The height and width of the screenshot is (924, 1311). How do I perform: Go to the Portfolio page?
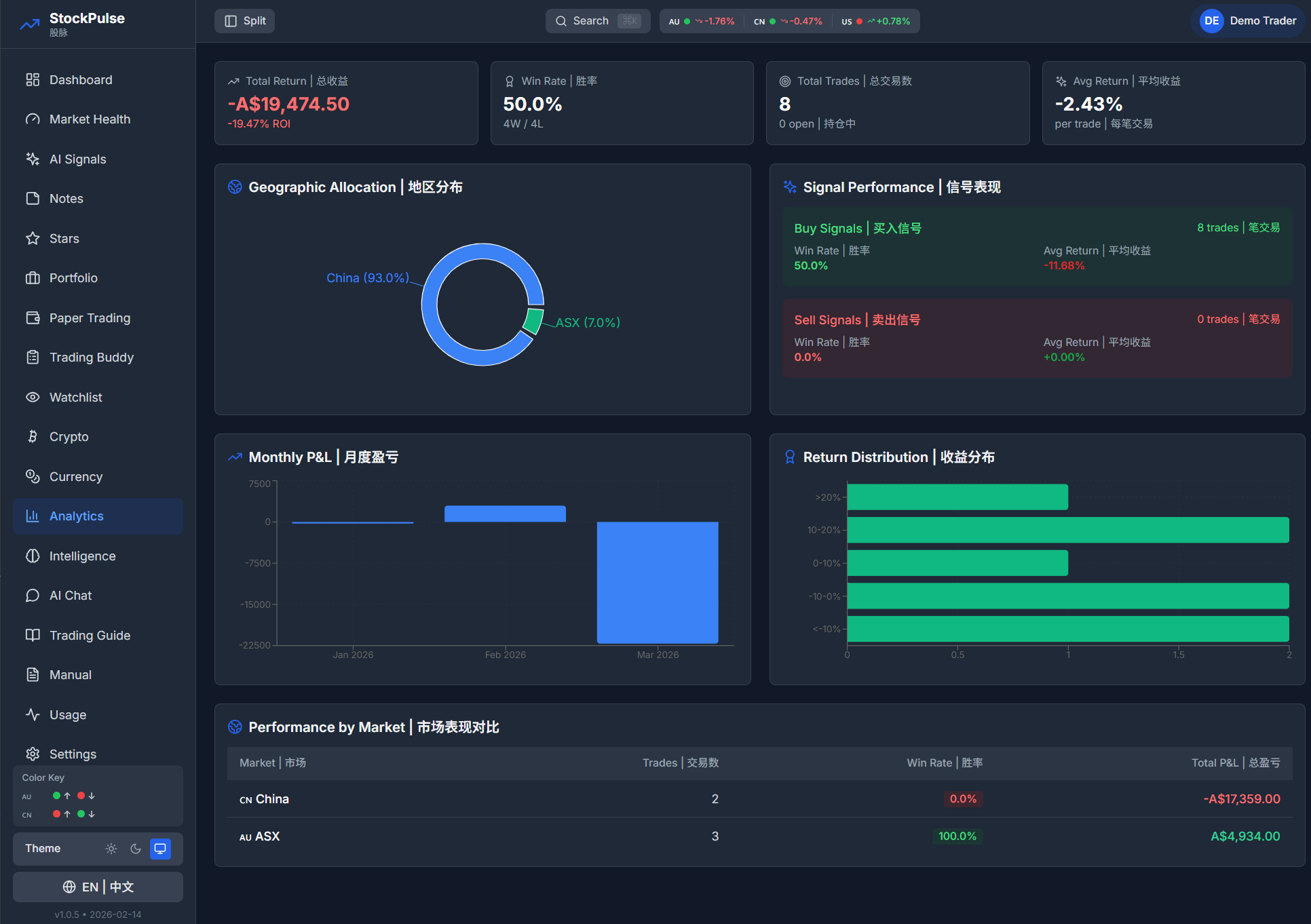pyautogui.click(x=73, y=278)
